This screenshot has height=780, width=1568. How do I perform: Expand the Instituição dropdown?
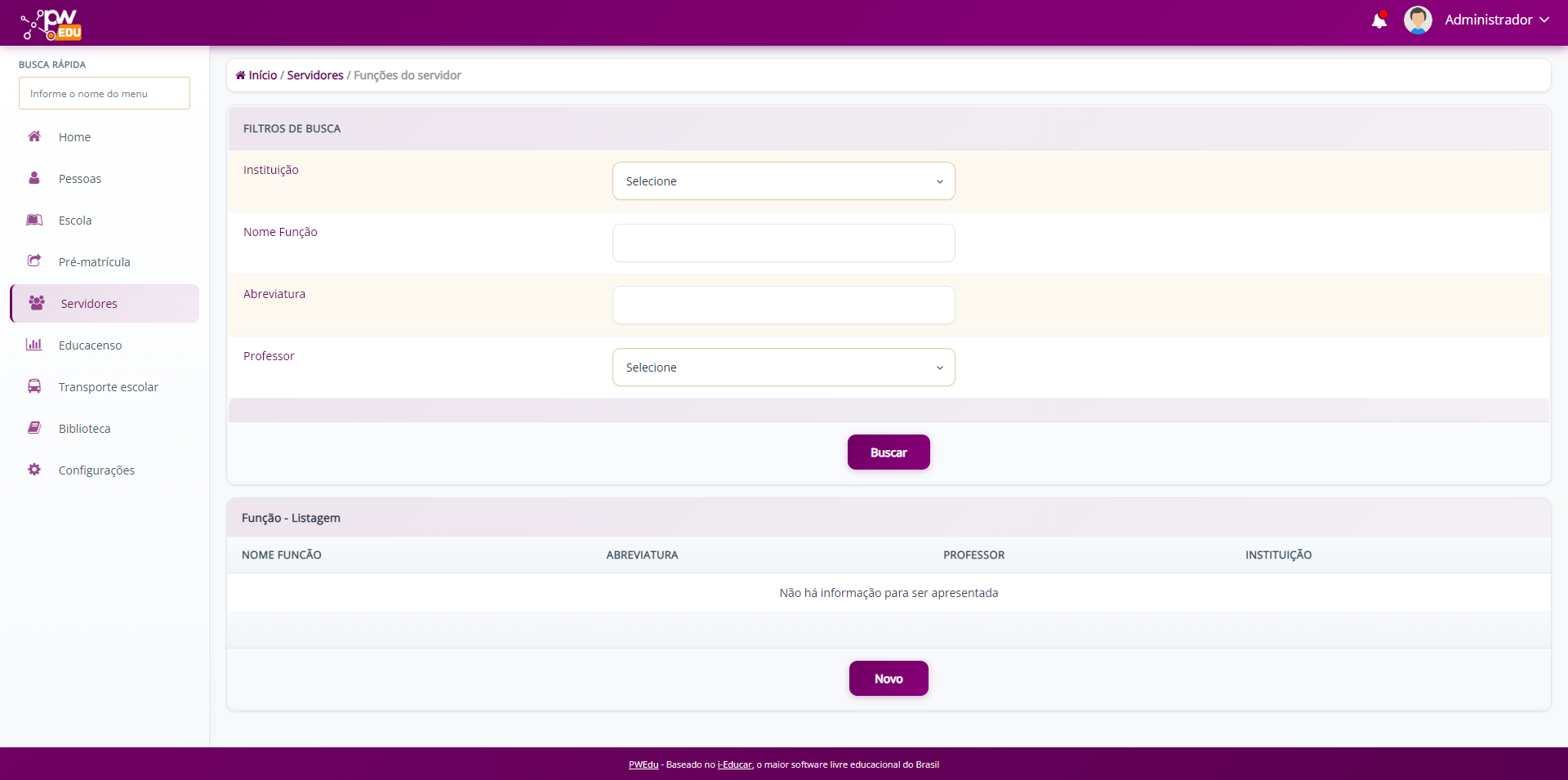point(783,181)
